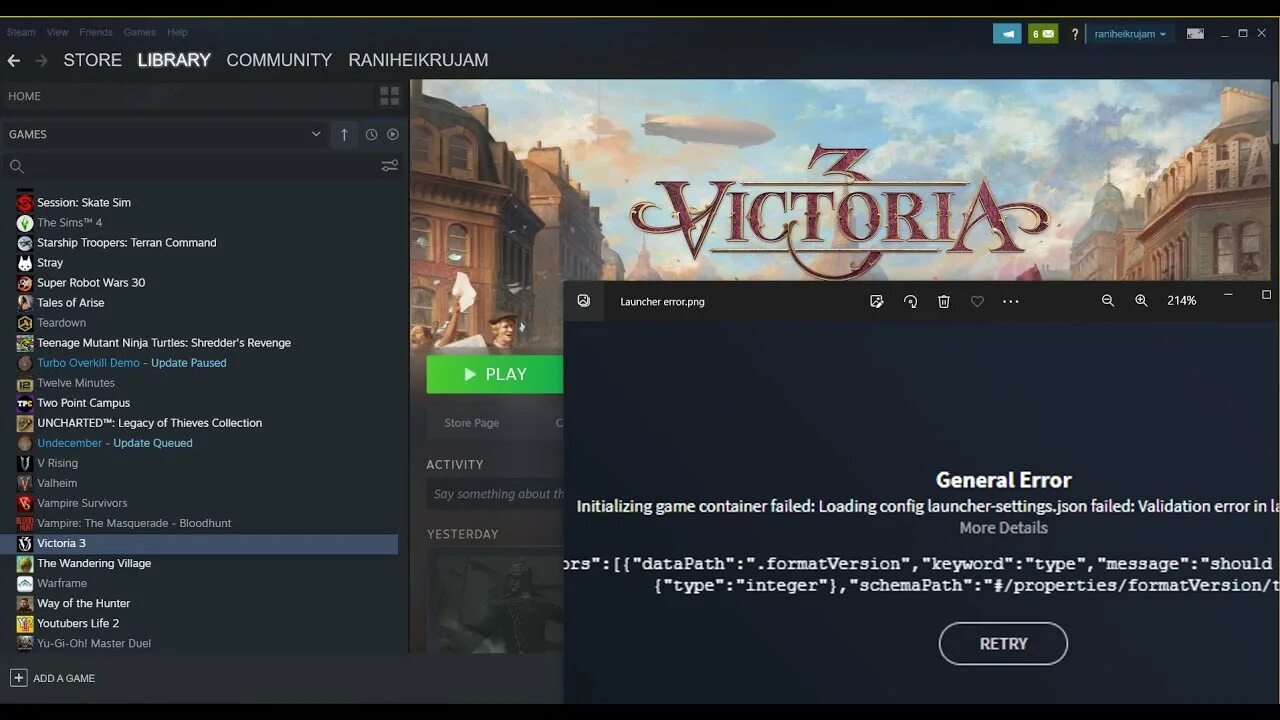
Task: Click the forward navigation arrow
Action: 41,60
